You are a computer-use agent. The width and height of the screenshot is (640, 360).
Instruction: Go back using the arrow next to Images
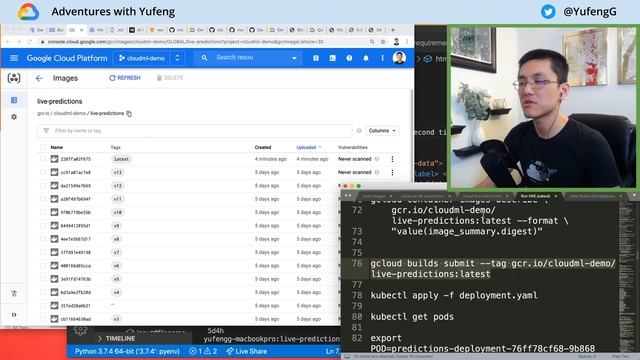tap(39, 78)
